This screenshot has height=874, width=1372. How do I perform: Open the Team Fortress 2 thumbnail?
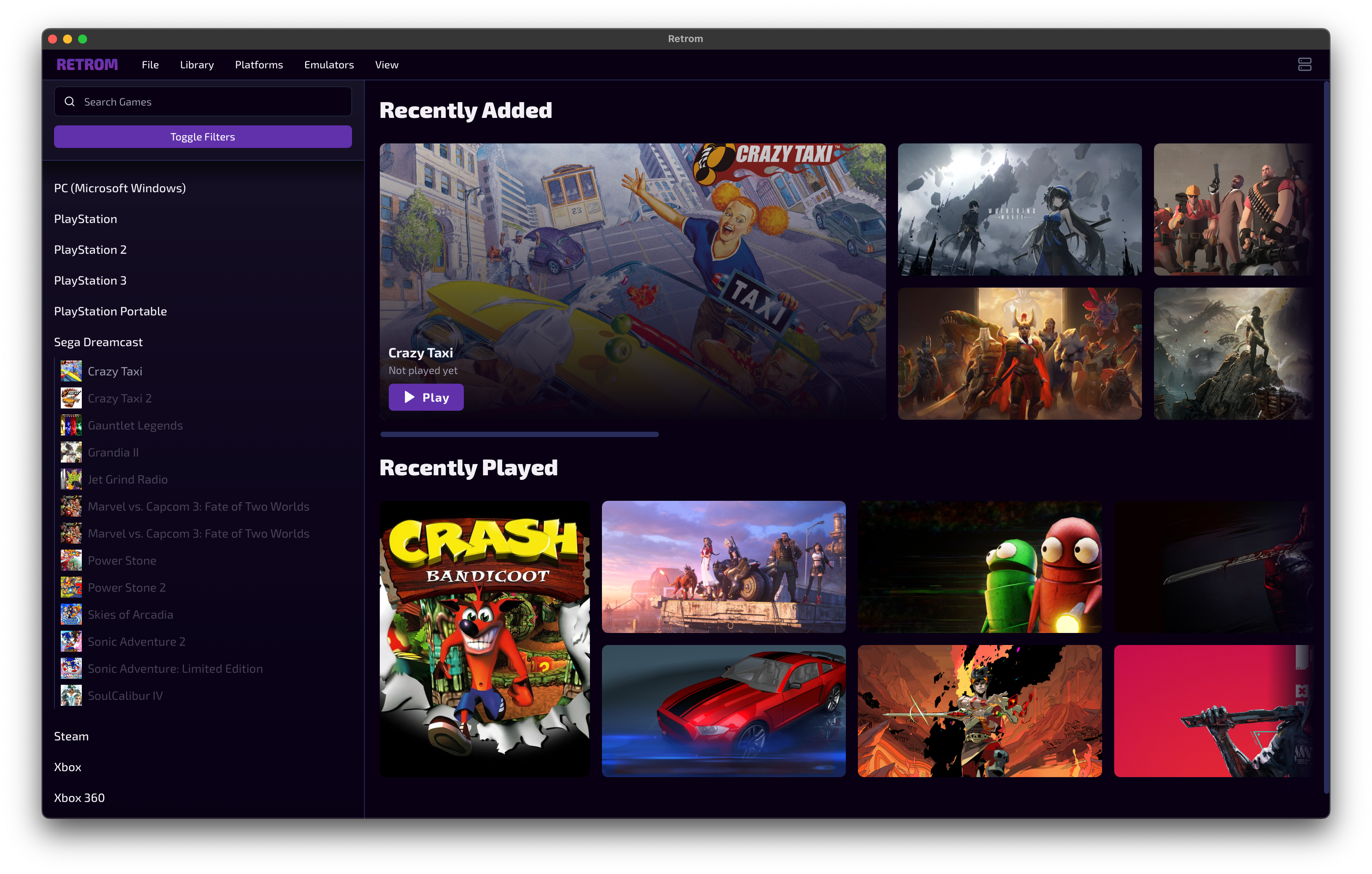1234,209
